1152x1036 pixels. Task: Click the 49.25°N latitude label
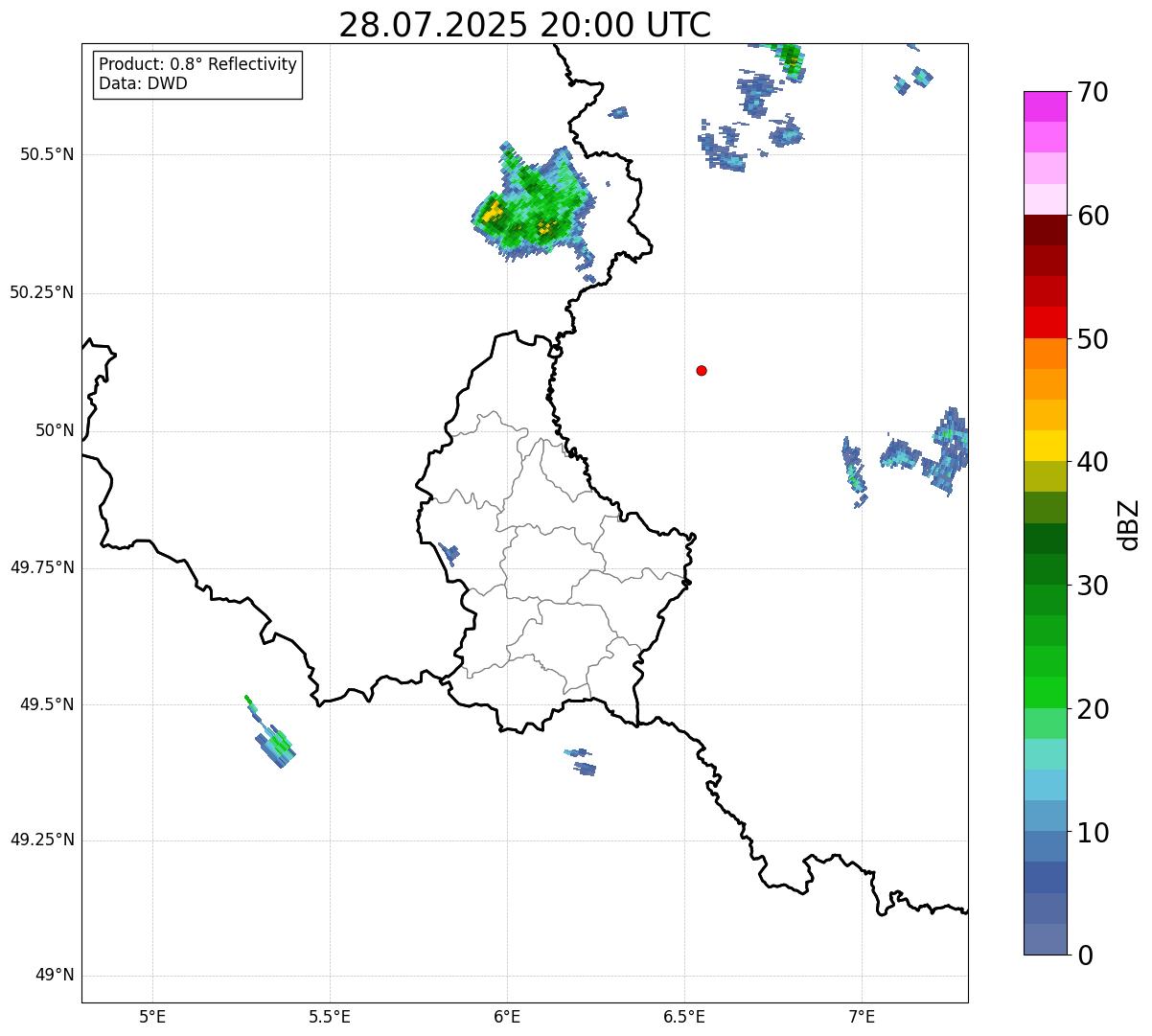click(41, 840)
